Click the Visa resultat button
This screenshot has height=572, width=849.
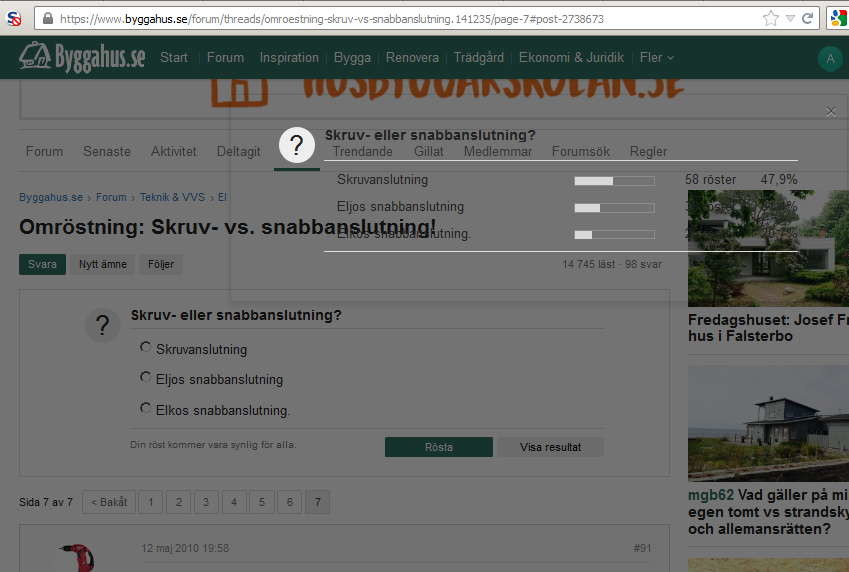tap(550, 447)
